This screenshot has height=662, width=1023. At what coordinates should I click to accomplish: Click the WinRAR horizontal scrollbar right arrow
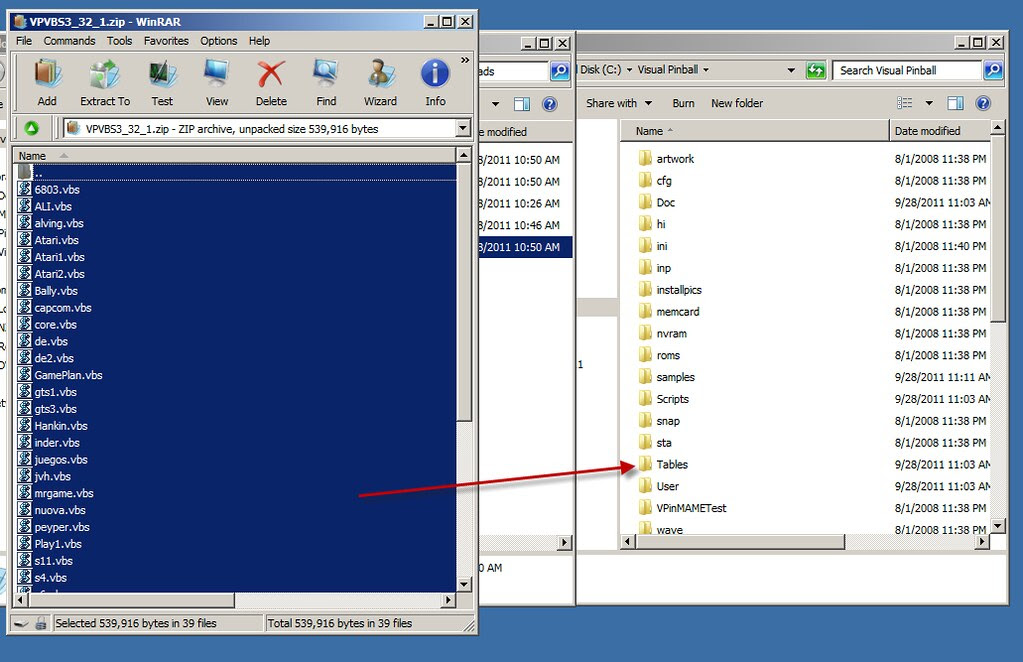coord(448,599)
